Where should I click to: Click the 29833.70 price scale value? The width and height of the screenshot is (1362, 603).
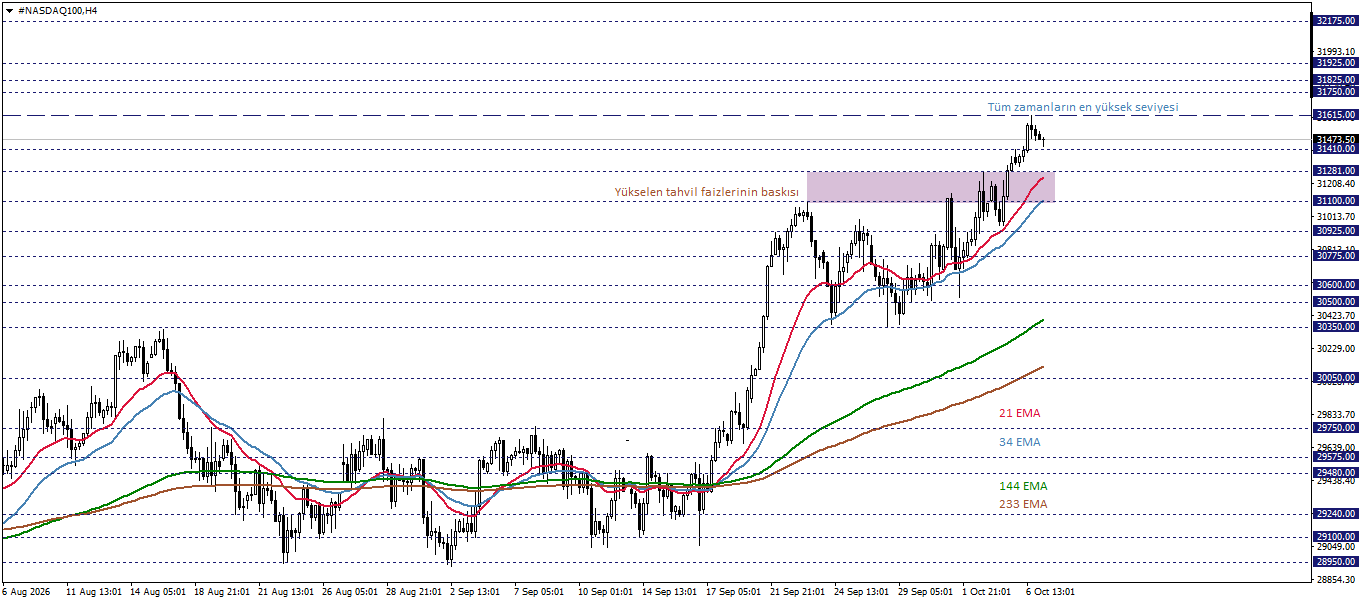1336,414
